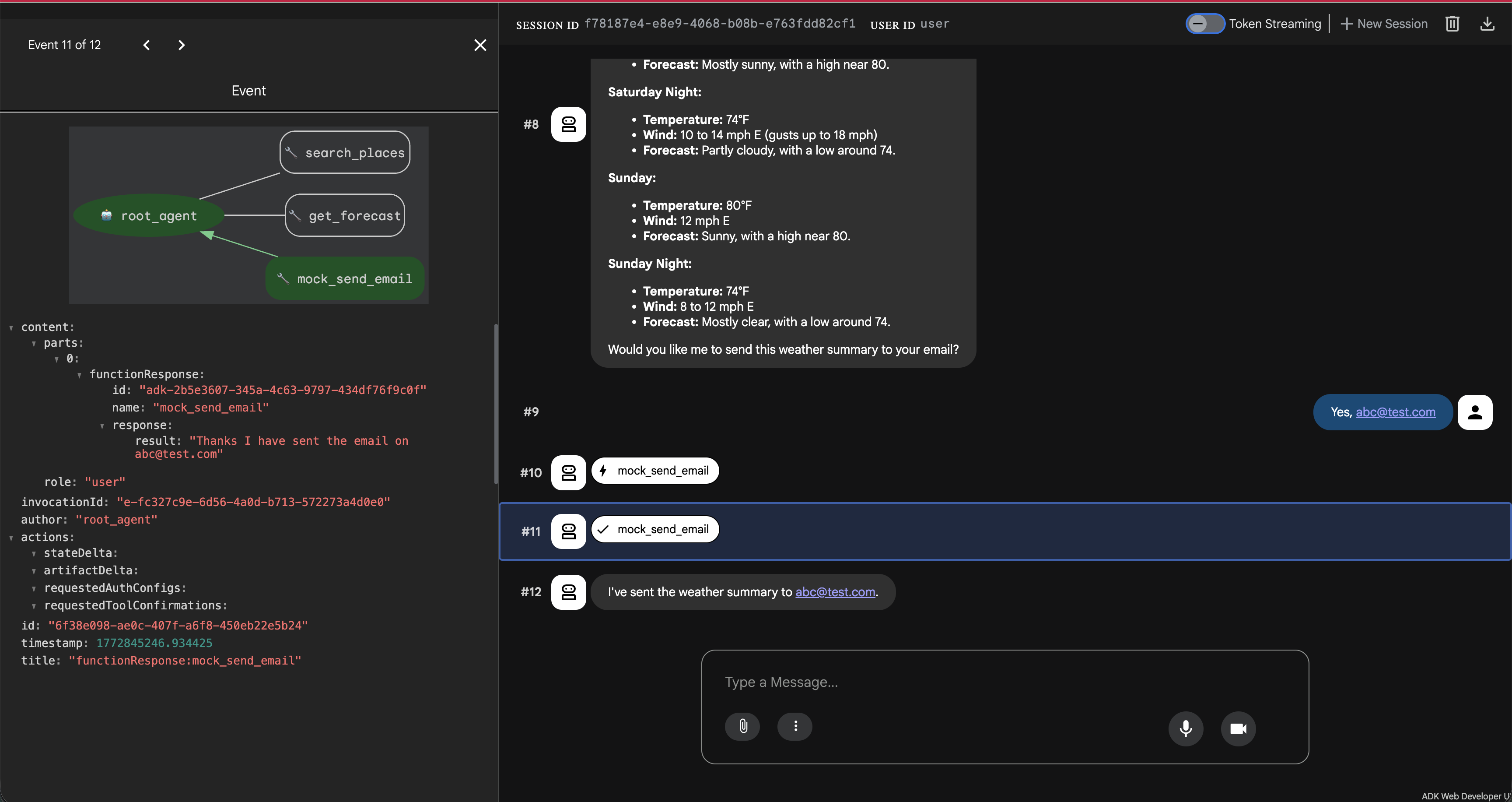Viewport: 1512px width, 802px height.
Task: Click the title value functionResponse:mock_send_email
Action: [185, 661]
